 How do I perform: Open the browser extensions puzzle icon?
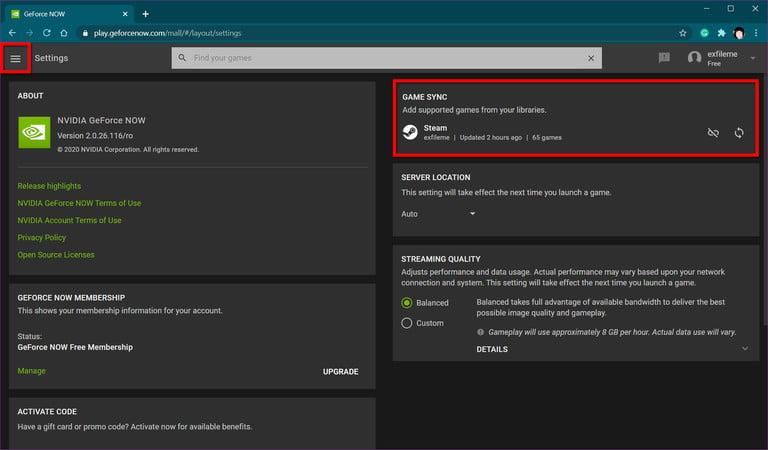point(721,33)
